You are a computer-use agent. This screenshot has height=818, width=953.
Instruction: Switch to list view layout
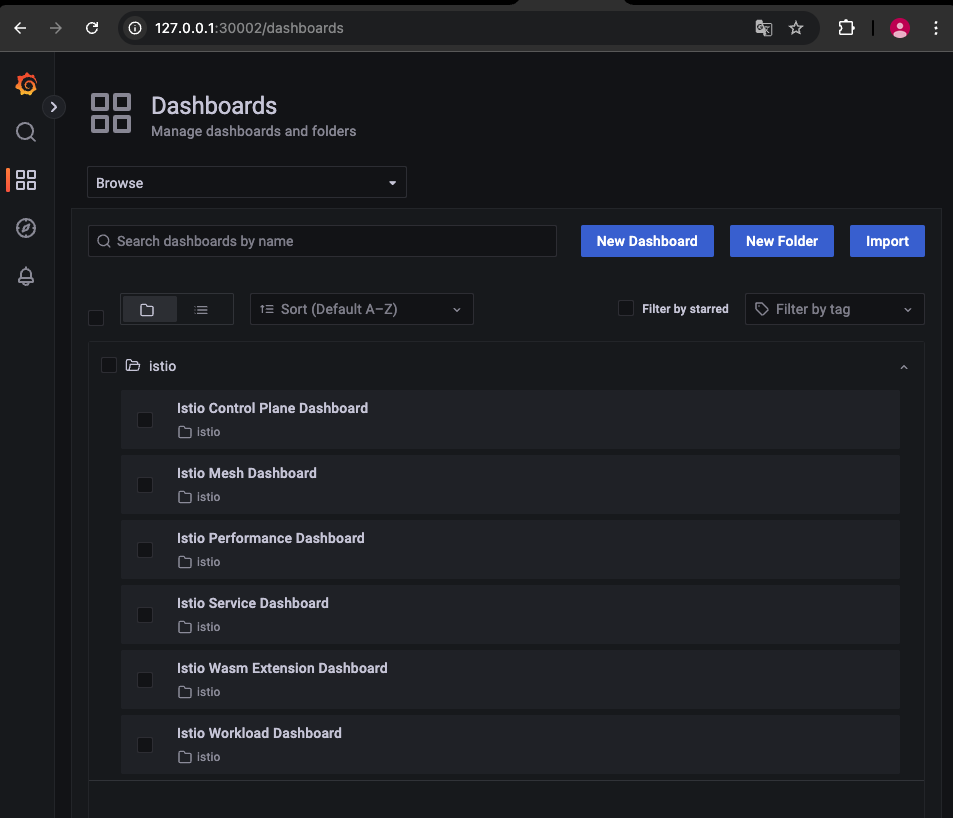[201, 310]
